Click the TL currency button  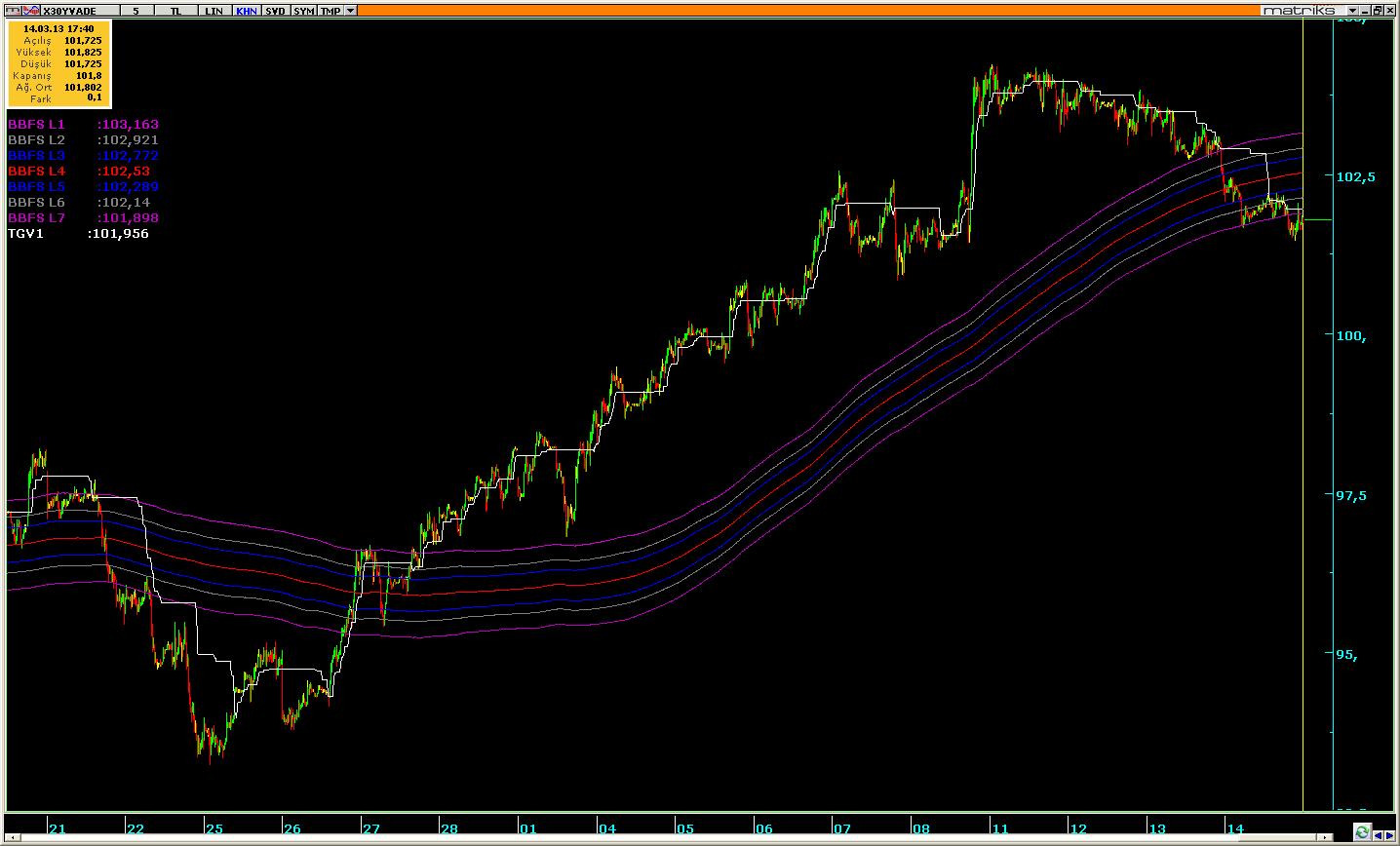click(175, 11)
